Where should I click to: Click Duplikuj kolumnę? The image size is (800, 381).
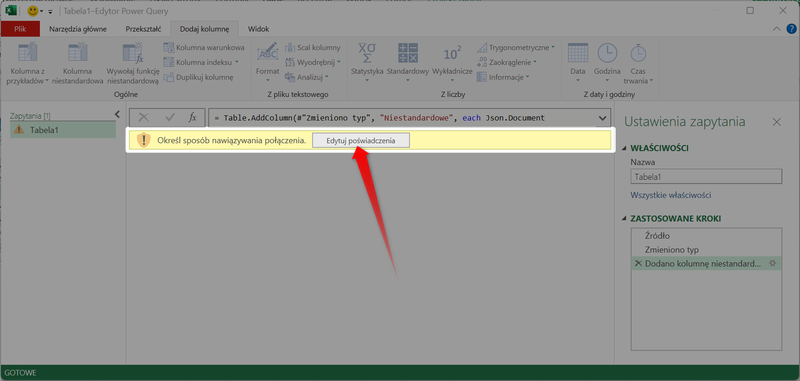(x=198, y=77)
